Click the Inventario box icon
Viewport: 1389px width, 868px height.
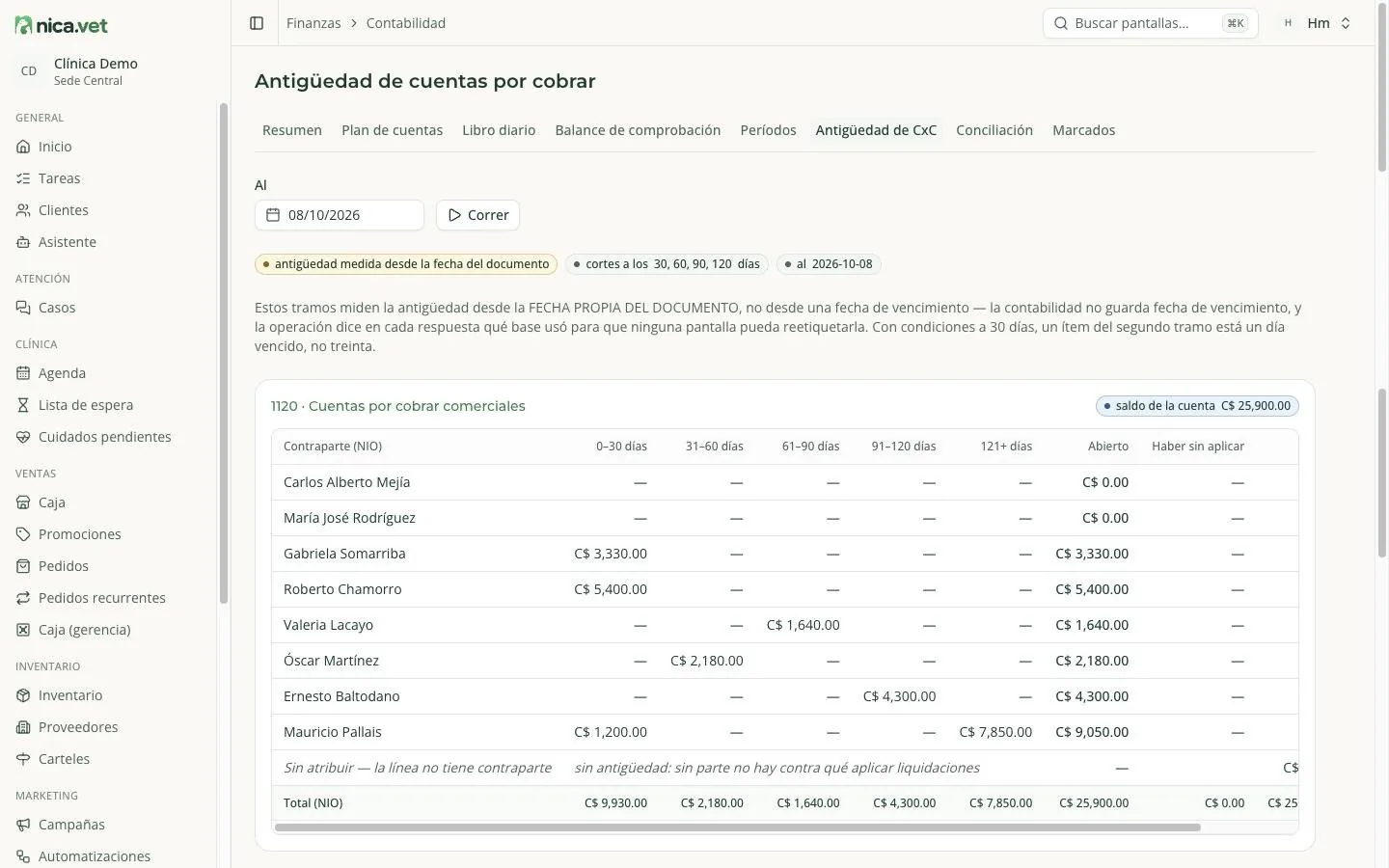(23, 695)
